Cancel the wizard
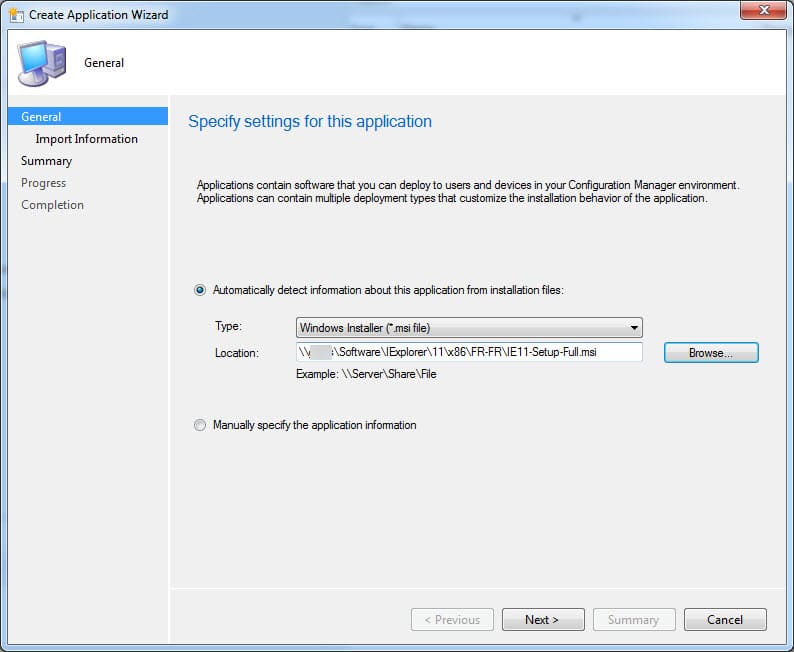The width and height of the screenshot is (794, 652). click(725, 620)
